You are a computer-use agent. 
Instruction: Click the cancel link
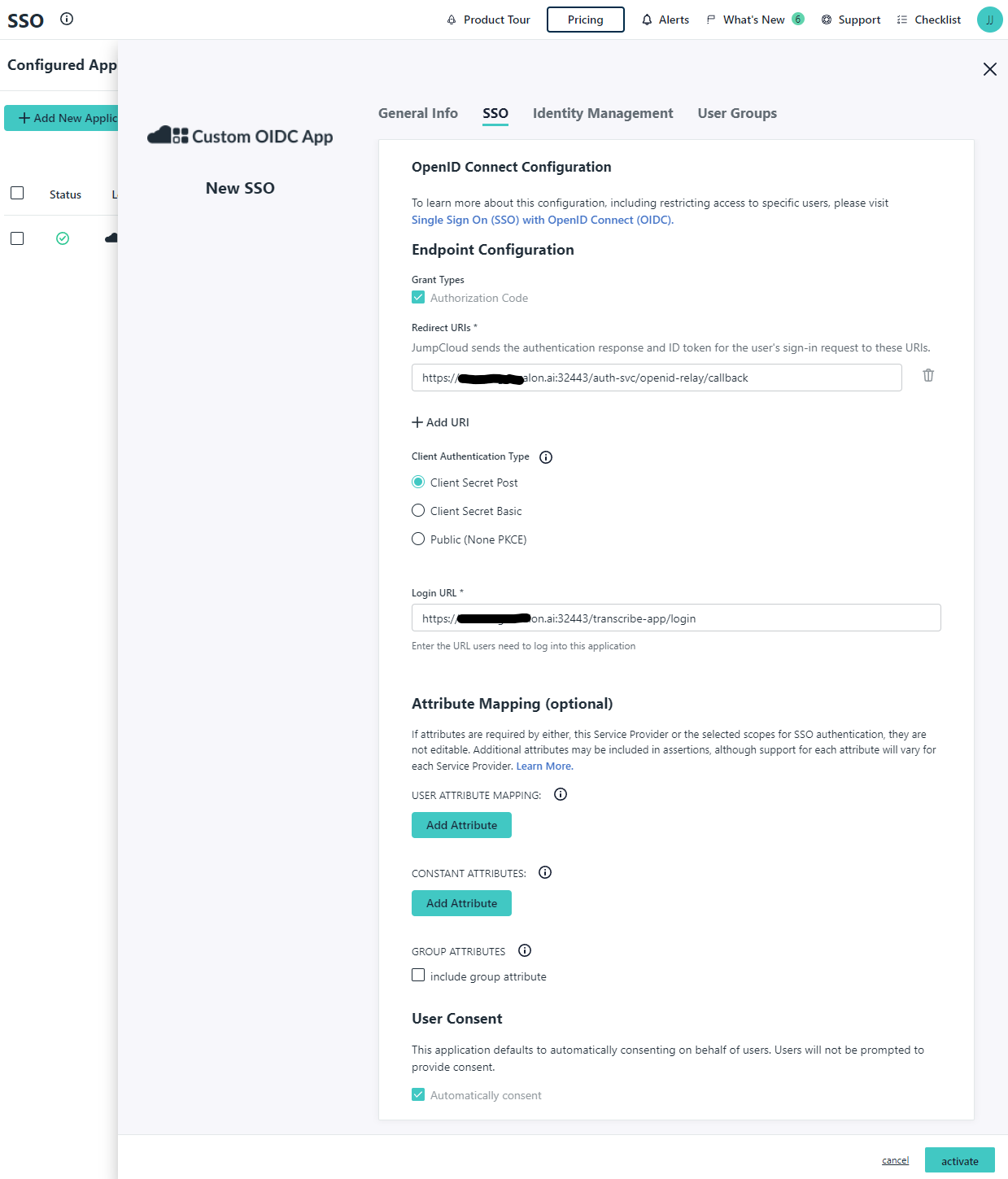895,1160
